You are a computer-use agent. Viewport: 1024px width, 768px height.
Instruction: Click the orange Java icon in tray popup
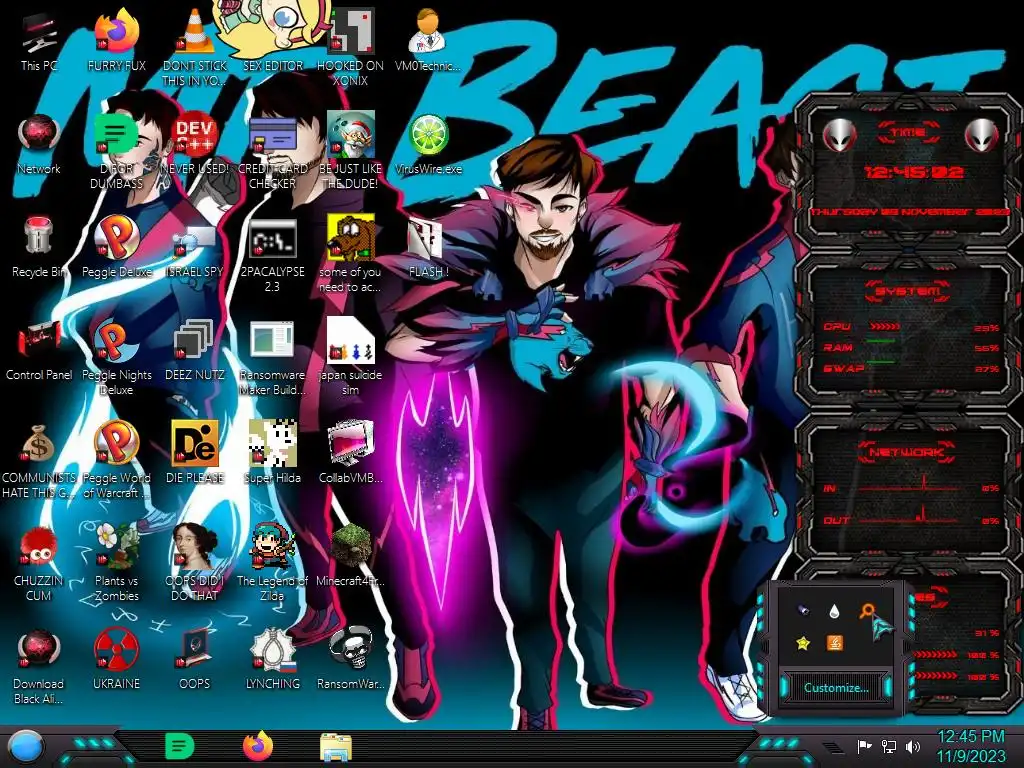835,643
